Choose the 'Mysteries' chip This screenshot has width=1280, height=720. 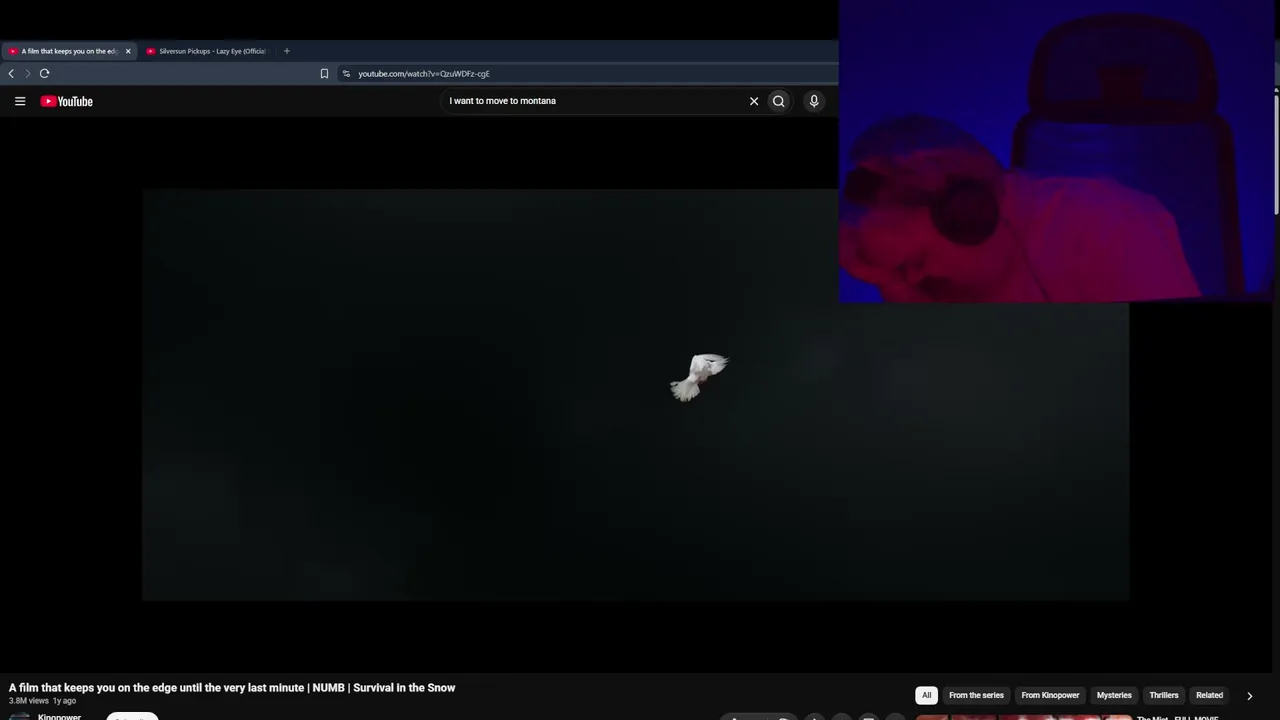click(1114, 695)
